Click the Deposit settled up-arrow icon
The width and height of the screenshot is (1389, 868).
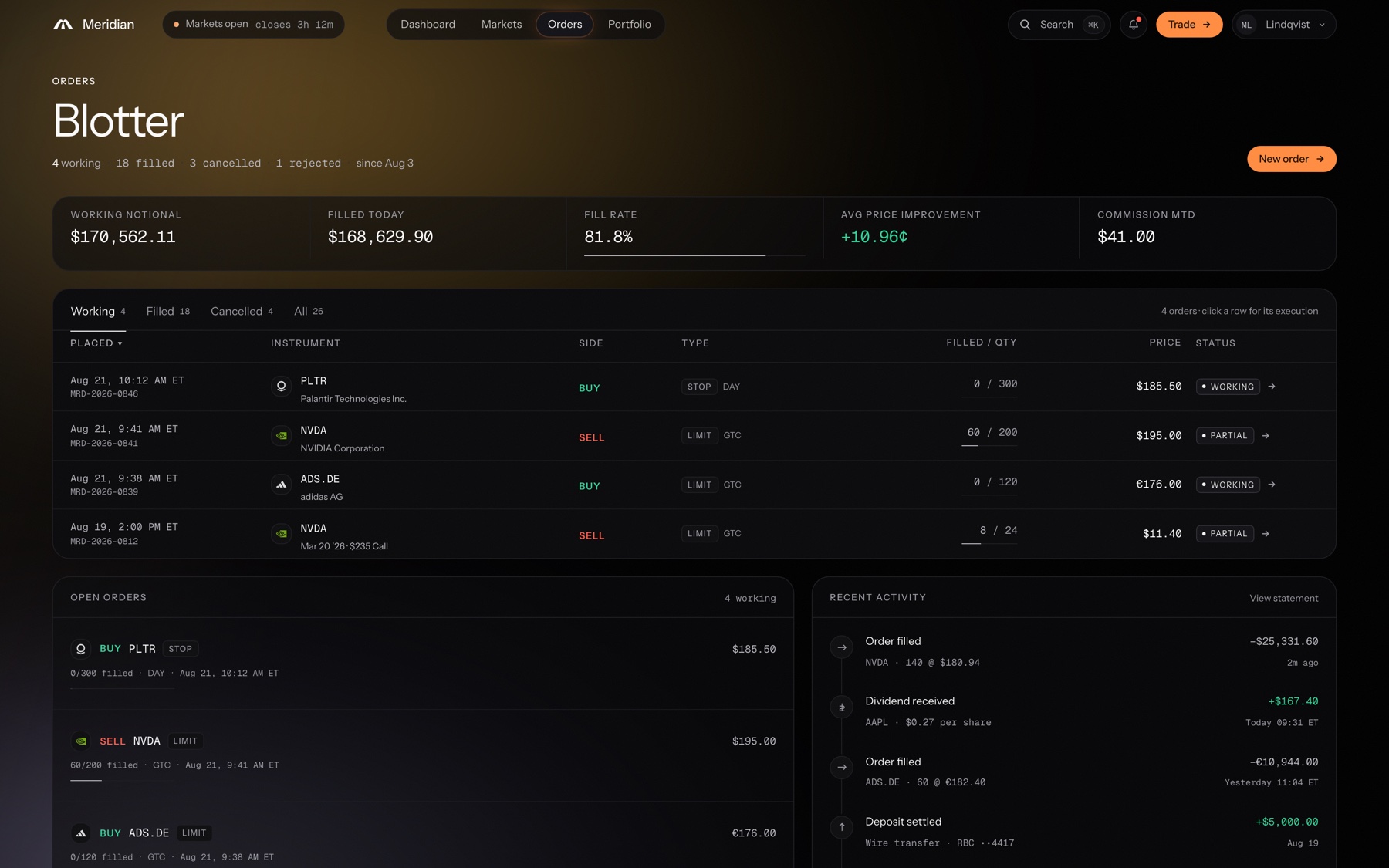point(842,827)
